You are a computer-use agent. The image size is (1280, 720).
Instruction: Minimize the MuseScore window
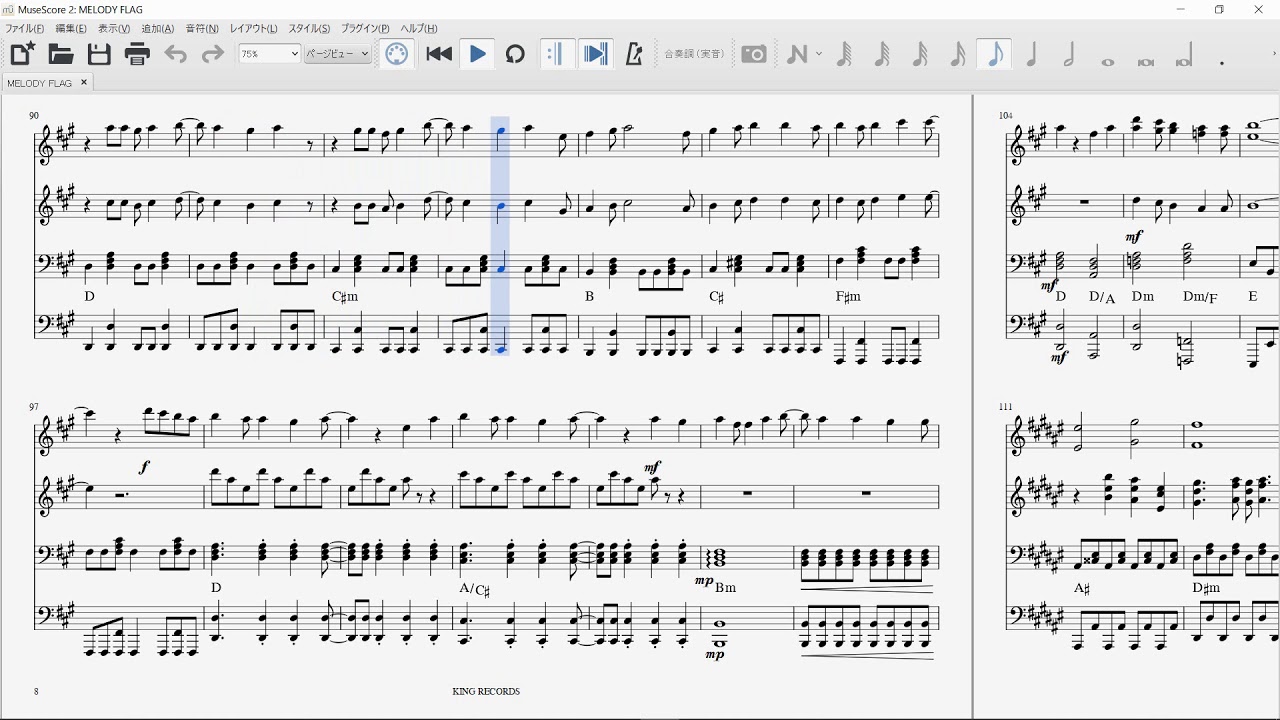coord(1181,10)
